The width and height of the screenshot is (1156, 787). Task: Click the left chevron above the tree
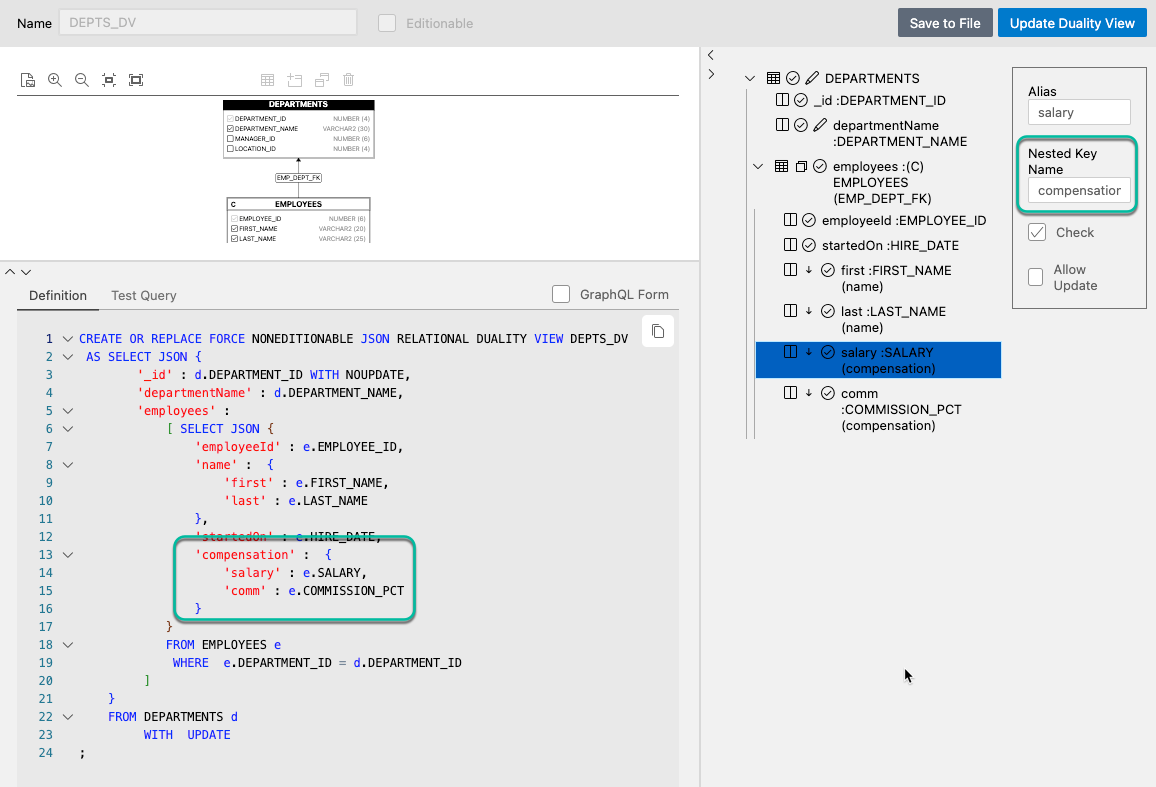tap(711, 55)
